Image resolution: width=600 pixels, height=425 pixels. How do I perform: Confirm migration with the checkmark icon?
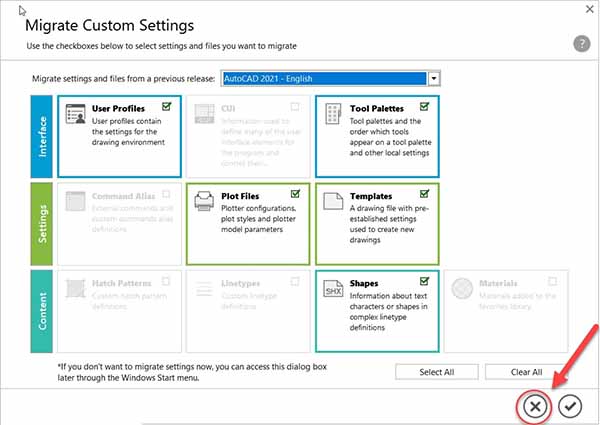pos(569,405)
